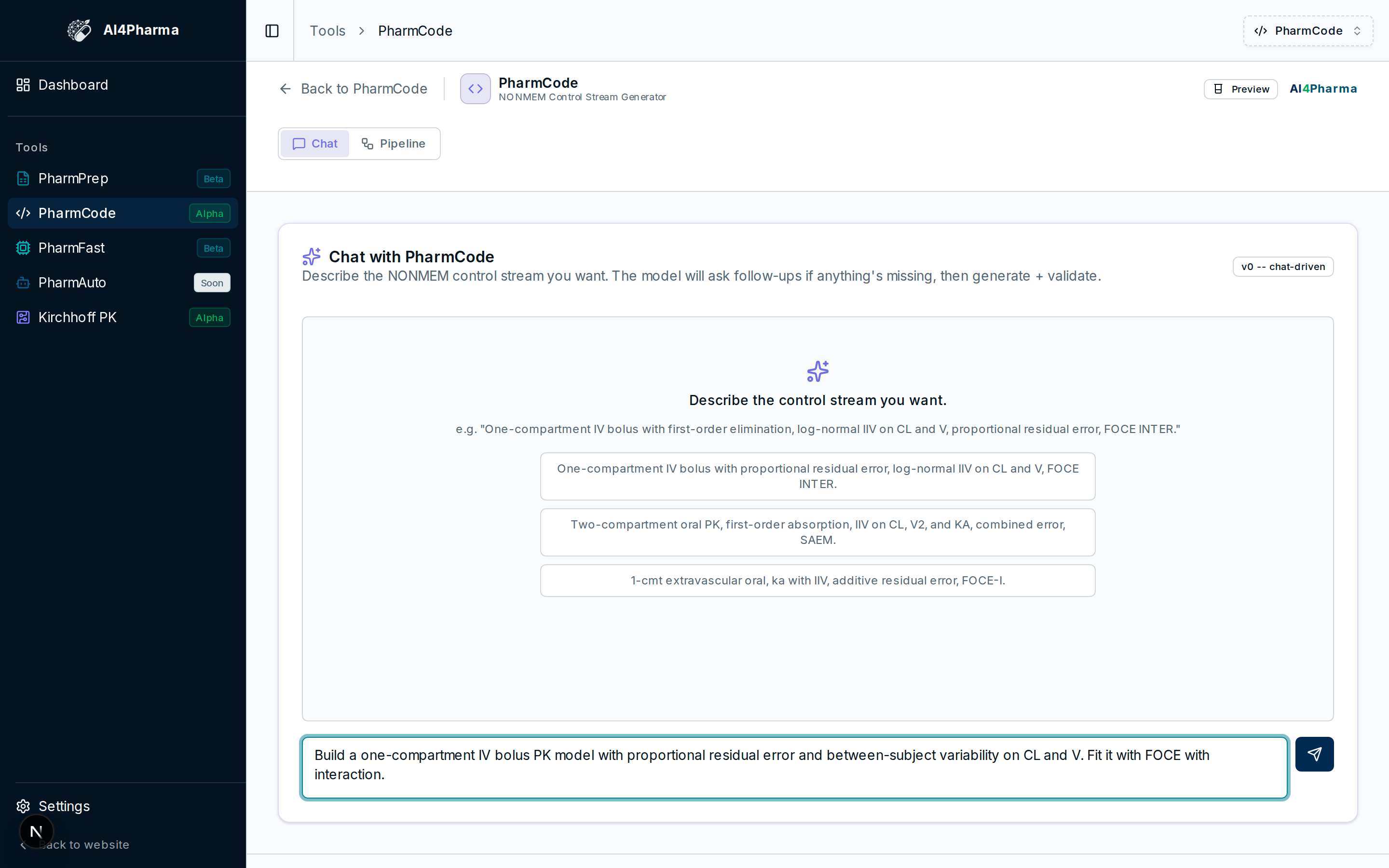This screenshot has height=868, width=1389.
Task: Focus the control stream message input field
Action: tap(795, 768)
